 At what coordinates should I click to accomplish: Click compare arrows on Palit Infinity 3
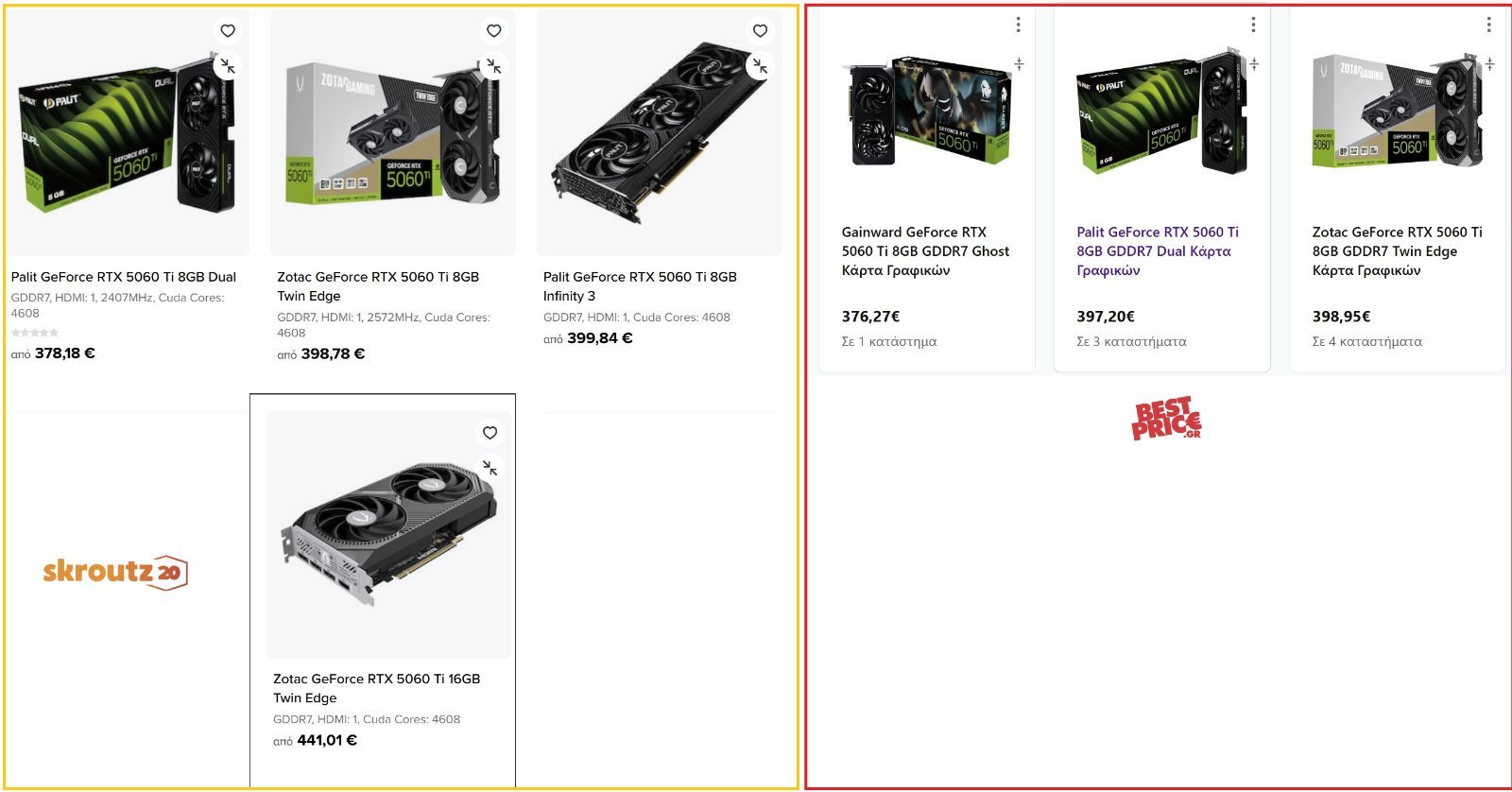[x=760, y=66]
